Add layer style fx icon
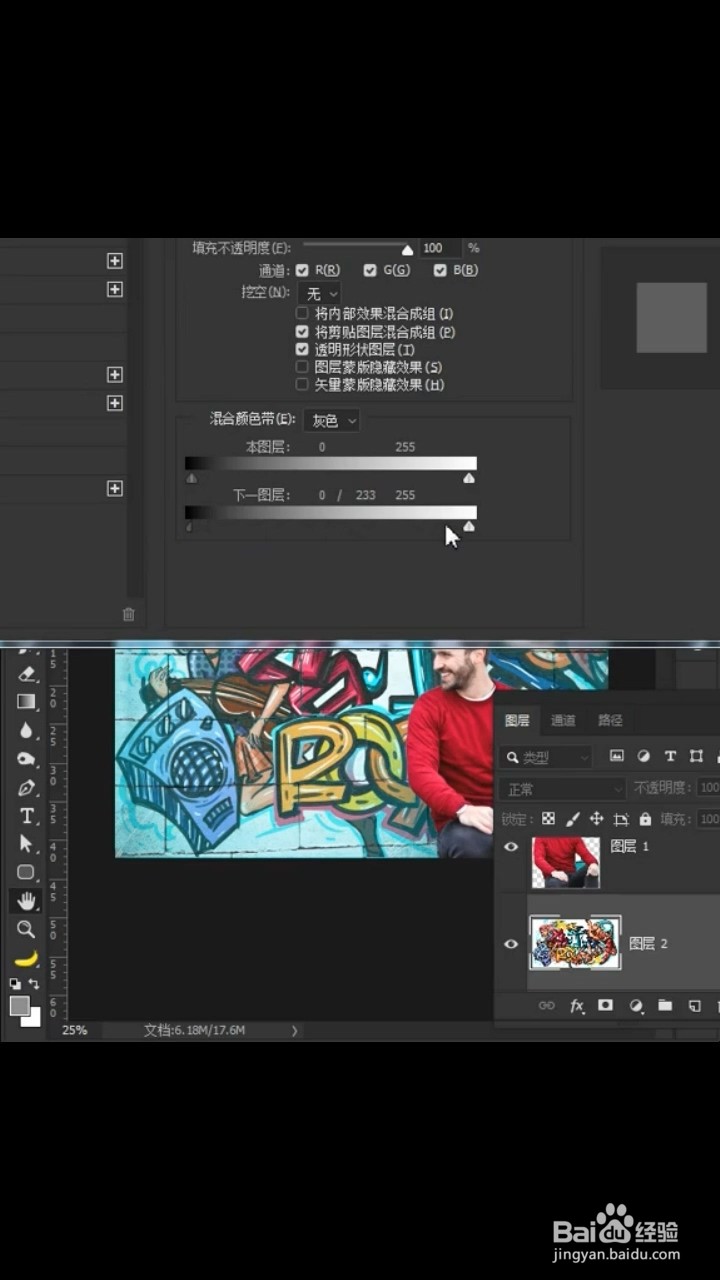Screen dimensions: 720x1280 click(x=577, y=1006)
